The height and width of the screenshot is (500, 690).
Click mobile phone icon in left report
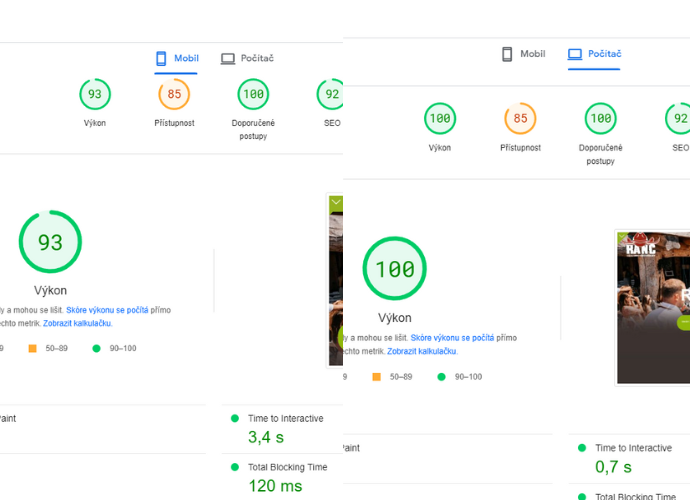tap(161, 59)
